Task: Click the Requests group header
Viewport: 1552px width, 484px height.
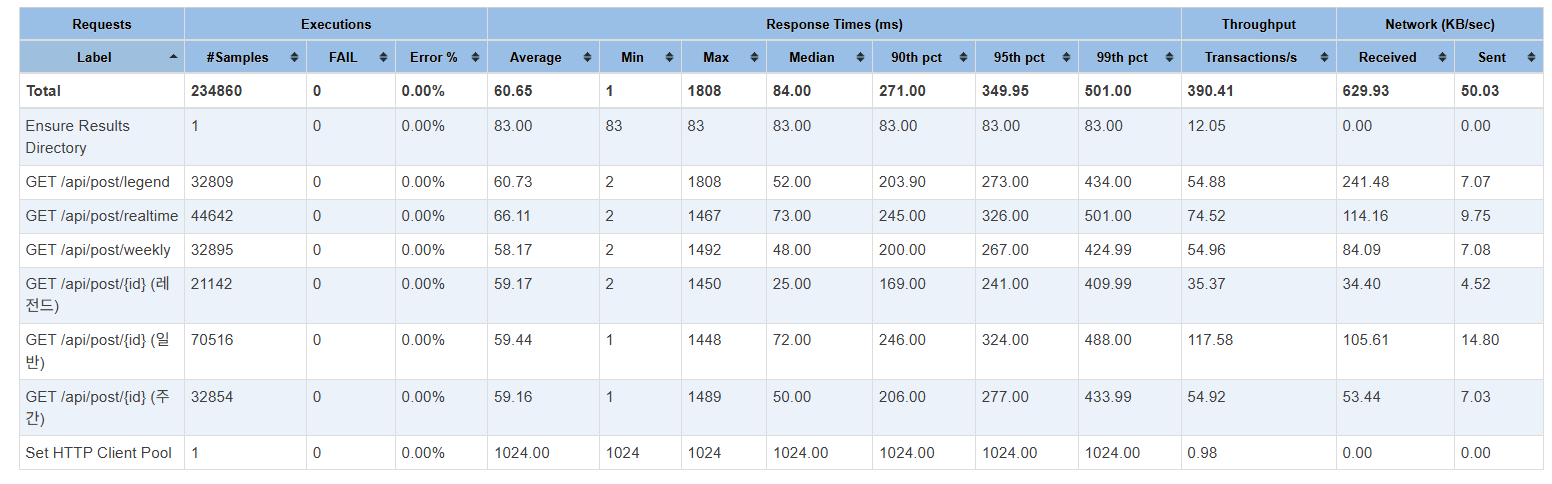Action: pos(102,24)
